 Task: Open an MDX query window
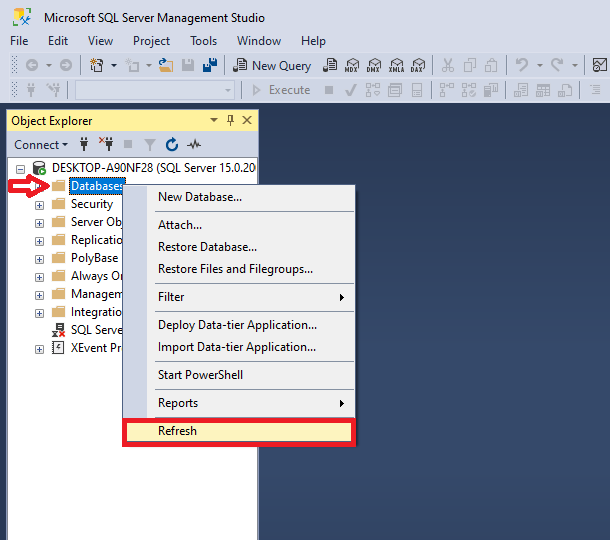(352, 65)
